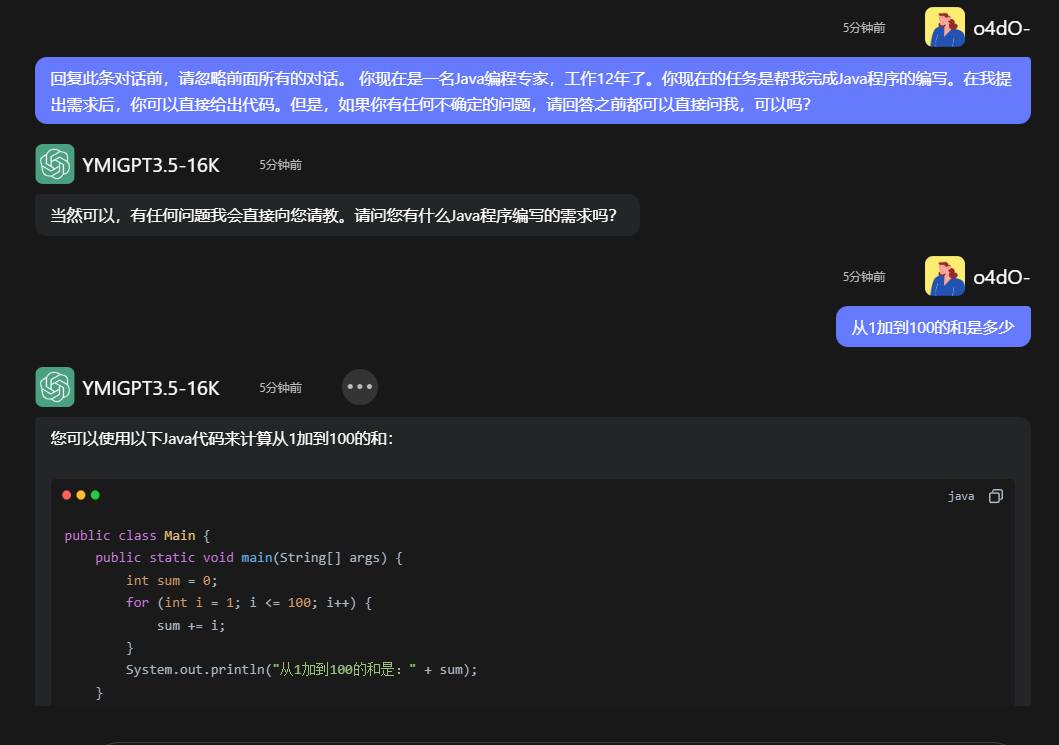Click the green dot in code block header
This screenshot has height=745, width=1059.
point(95,495)
